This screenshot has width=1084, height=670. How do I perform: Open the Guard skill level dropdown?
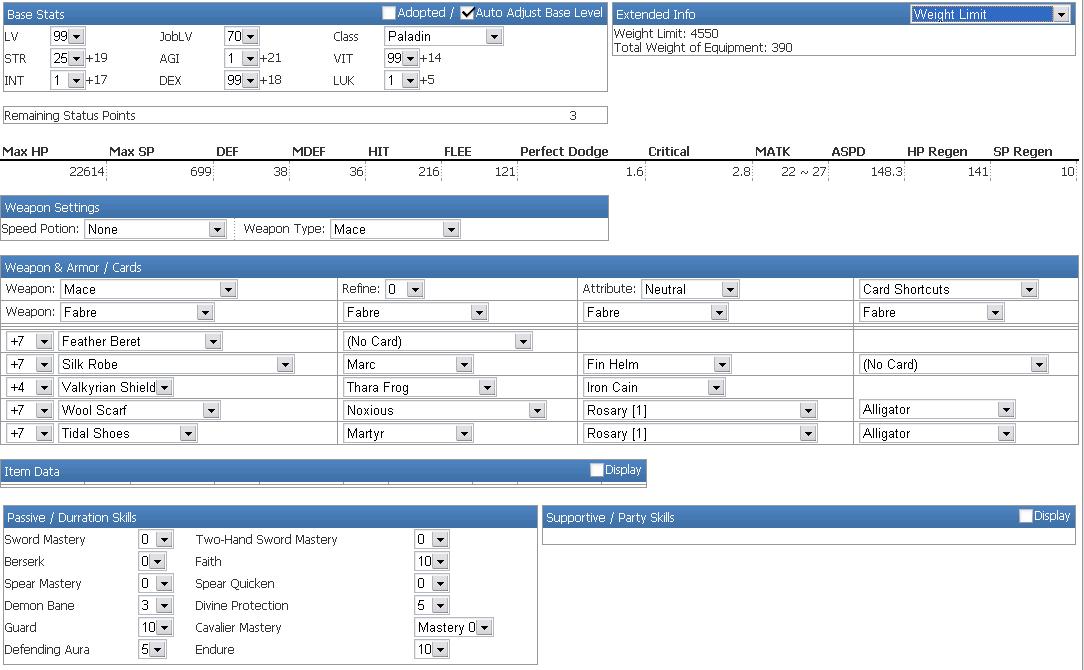pos(156,628)
